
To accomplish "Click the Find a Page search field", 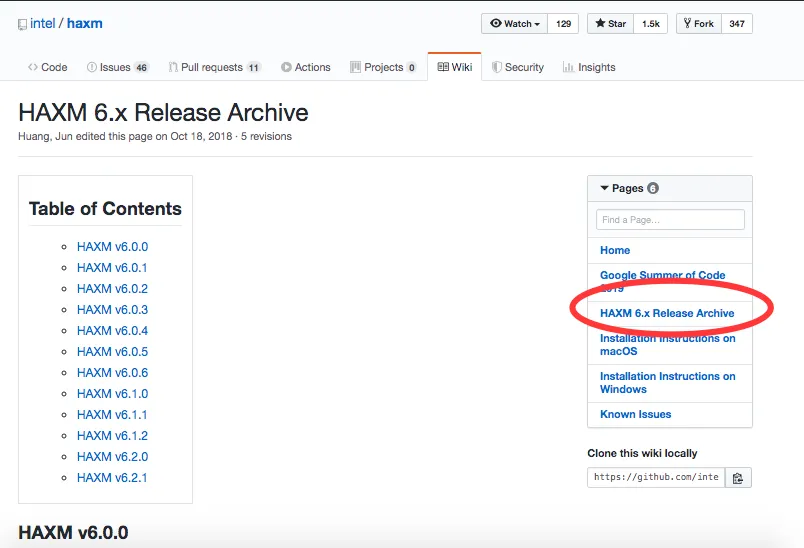I will click(x=670, y=219).
